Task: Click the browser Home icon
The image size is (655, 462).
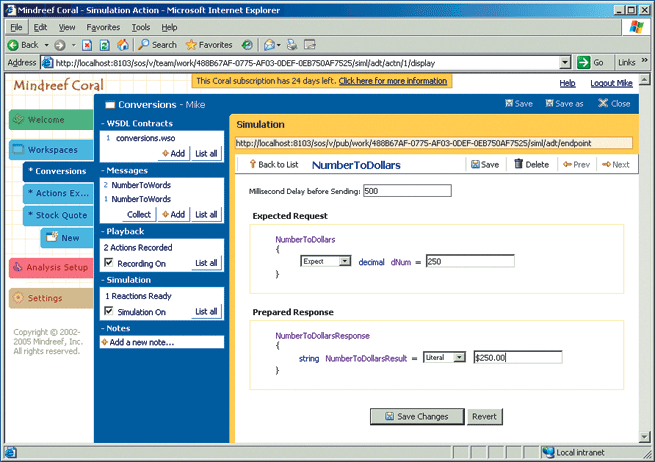Action: [122, 45]
